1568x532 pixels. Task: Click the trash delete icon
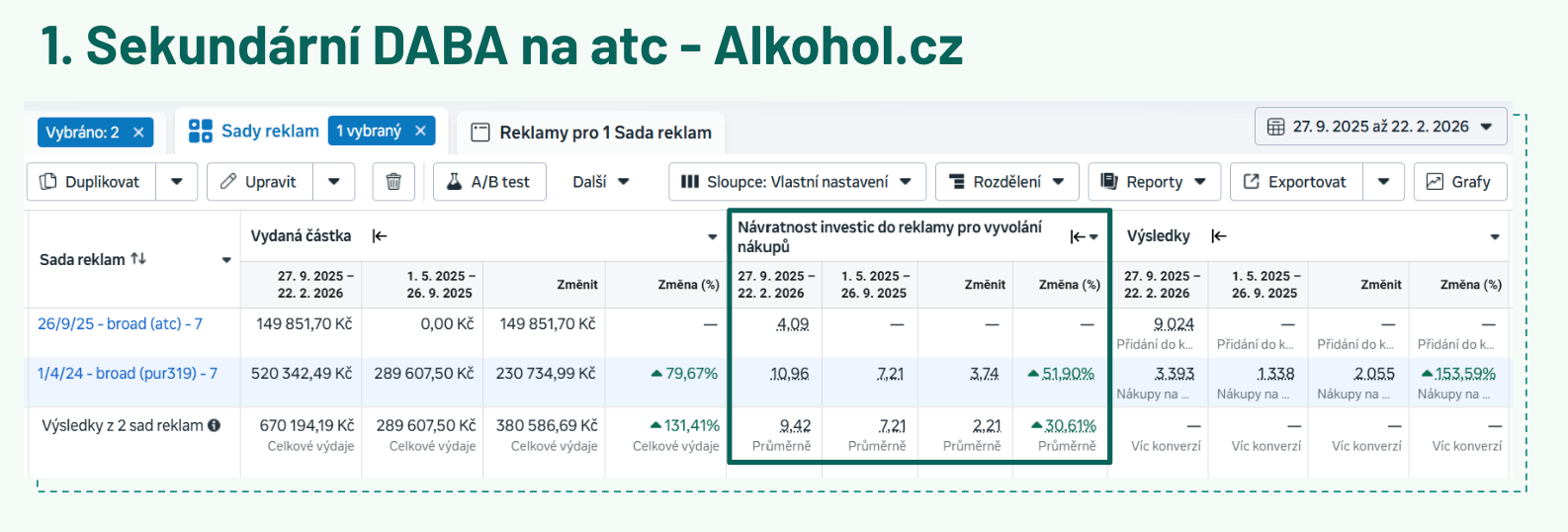[393, 182]
